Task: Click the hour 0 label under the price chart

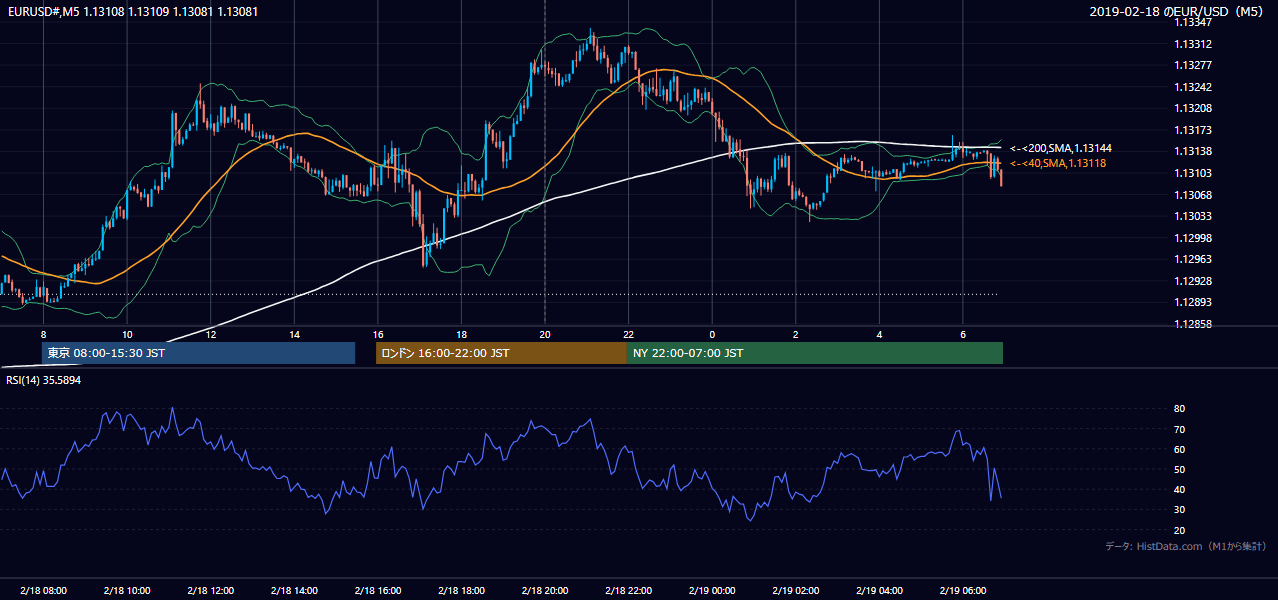Action: point(712,334)
